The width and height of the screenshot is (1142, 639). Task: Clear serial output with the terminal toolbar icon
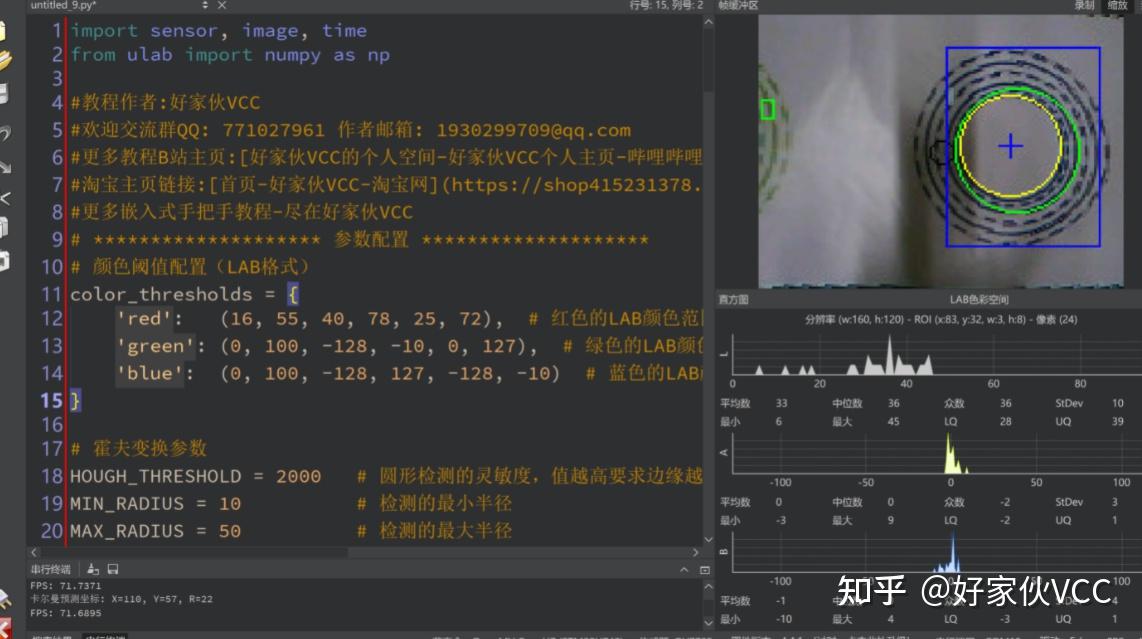coord(91,568)
